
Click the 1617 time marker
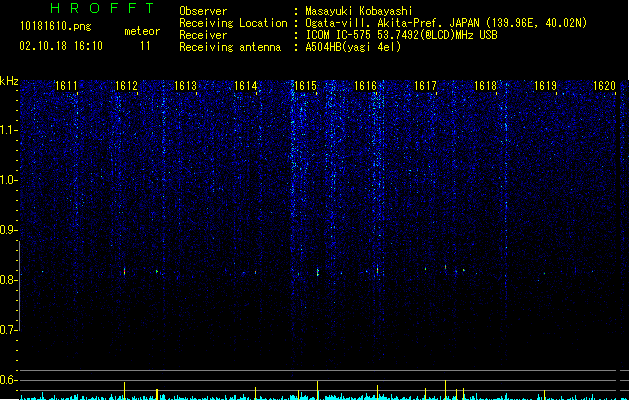tap(425, 86)
